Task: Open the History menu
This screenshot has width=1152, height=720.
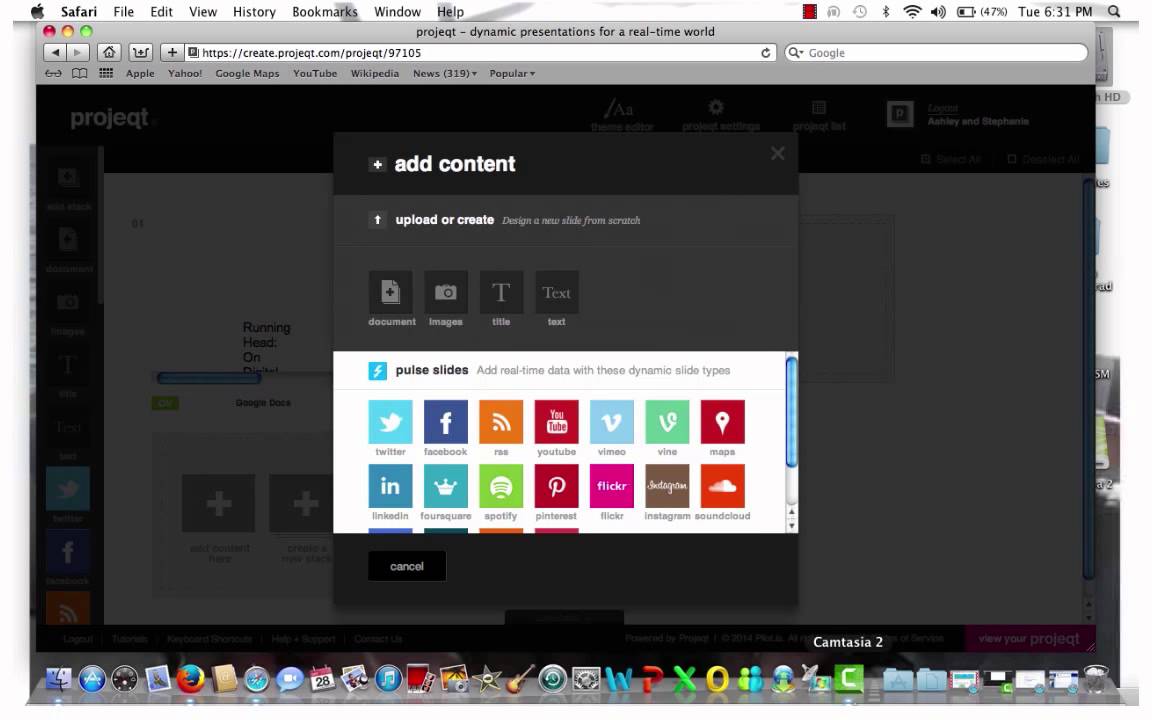Action: (x=254, y=12)
